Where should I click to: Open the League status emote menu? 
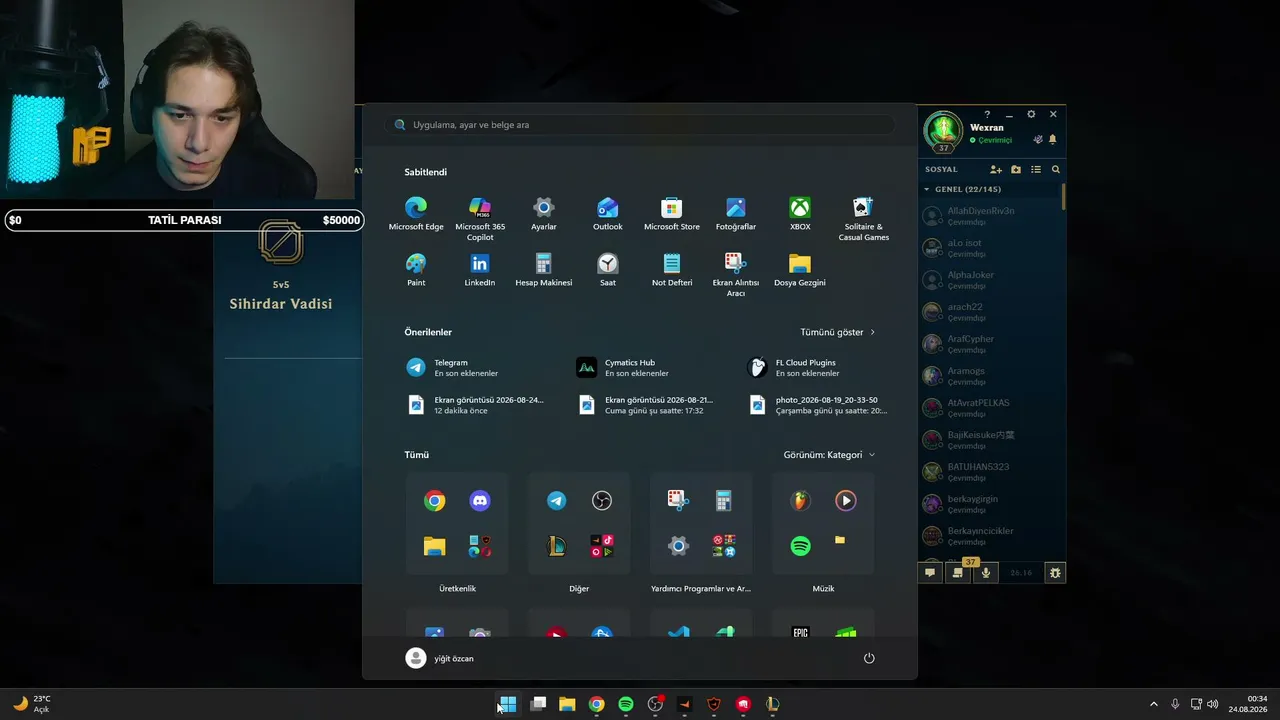[x=1038, y=140]
